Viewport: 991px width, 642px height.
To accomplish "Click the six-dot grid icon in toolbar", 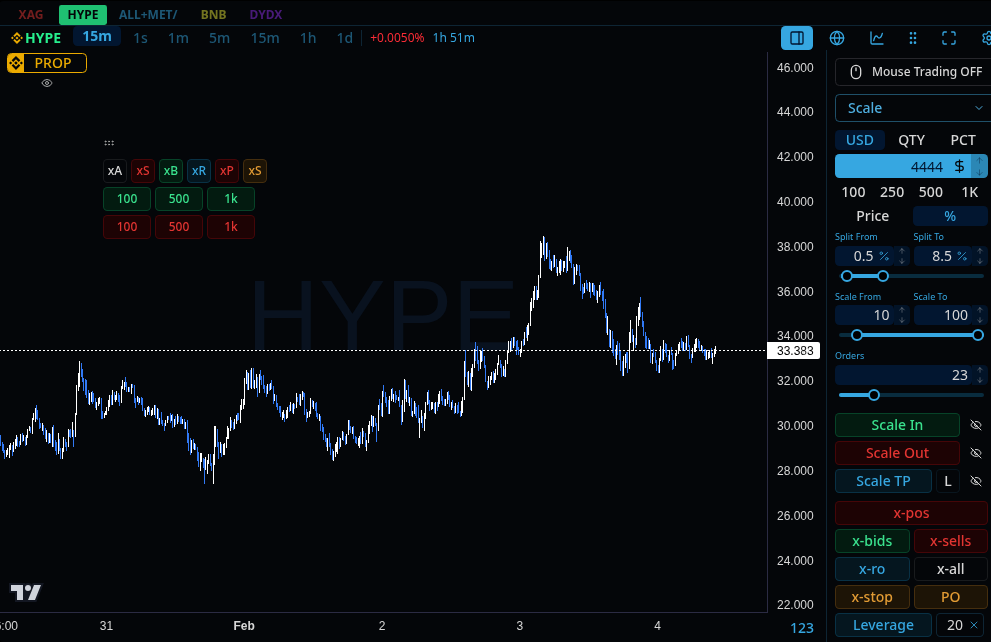I will pyautogui.click(x=913, y=38).
